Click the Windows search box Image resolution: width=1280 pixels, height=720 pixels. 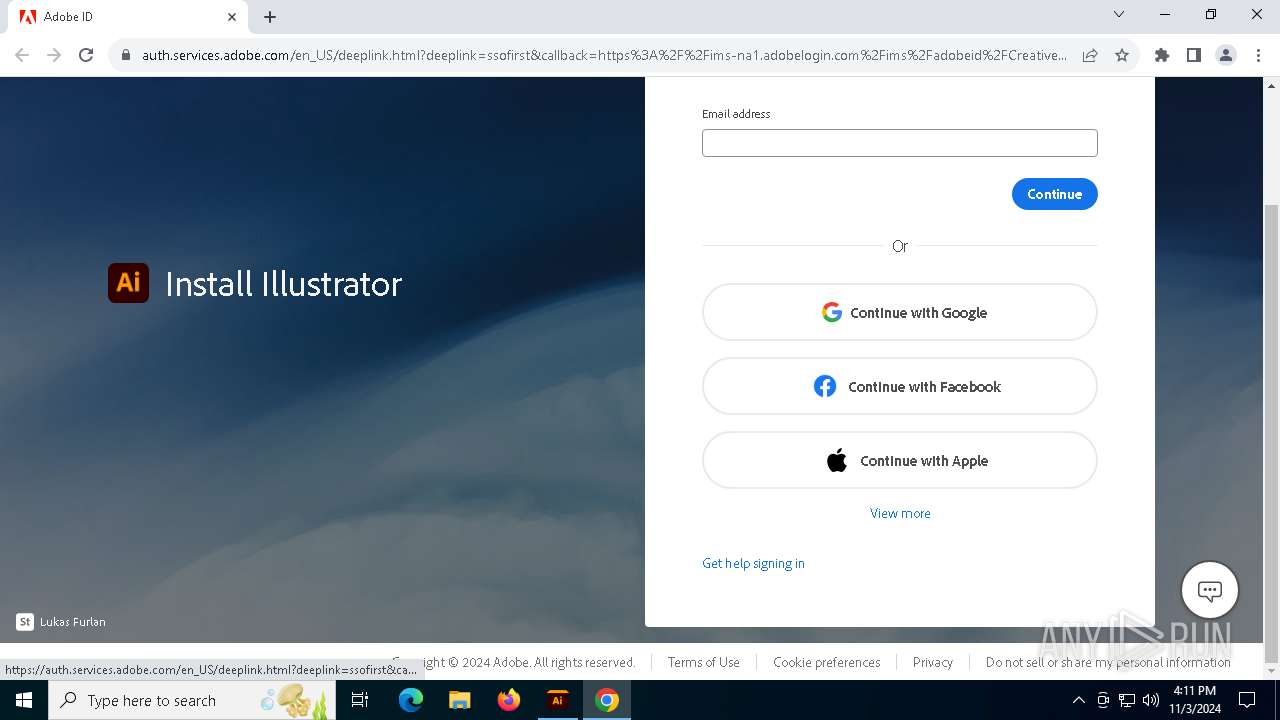click(x=190, y=700)
